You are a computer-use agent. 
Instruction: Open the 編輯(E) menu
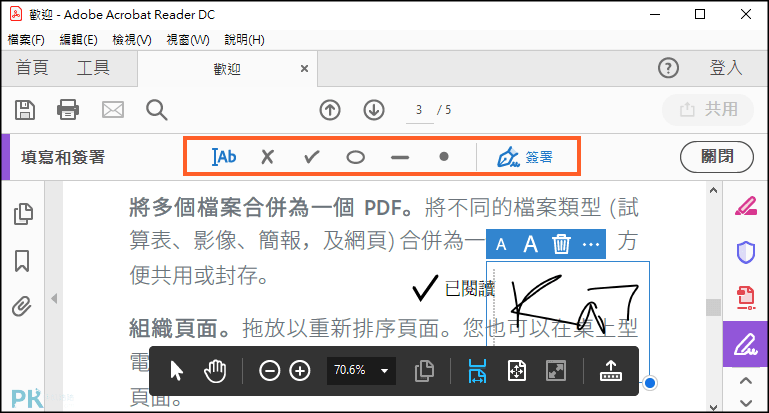(78, 40)
